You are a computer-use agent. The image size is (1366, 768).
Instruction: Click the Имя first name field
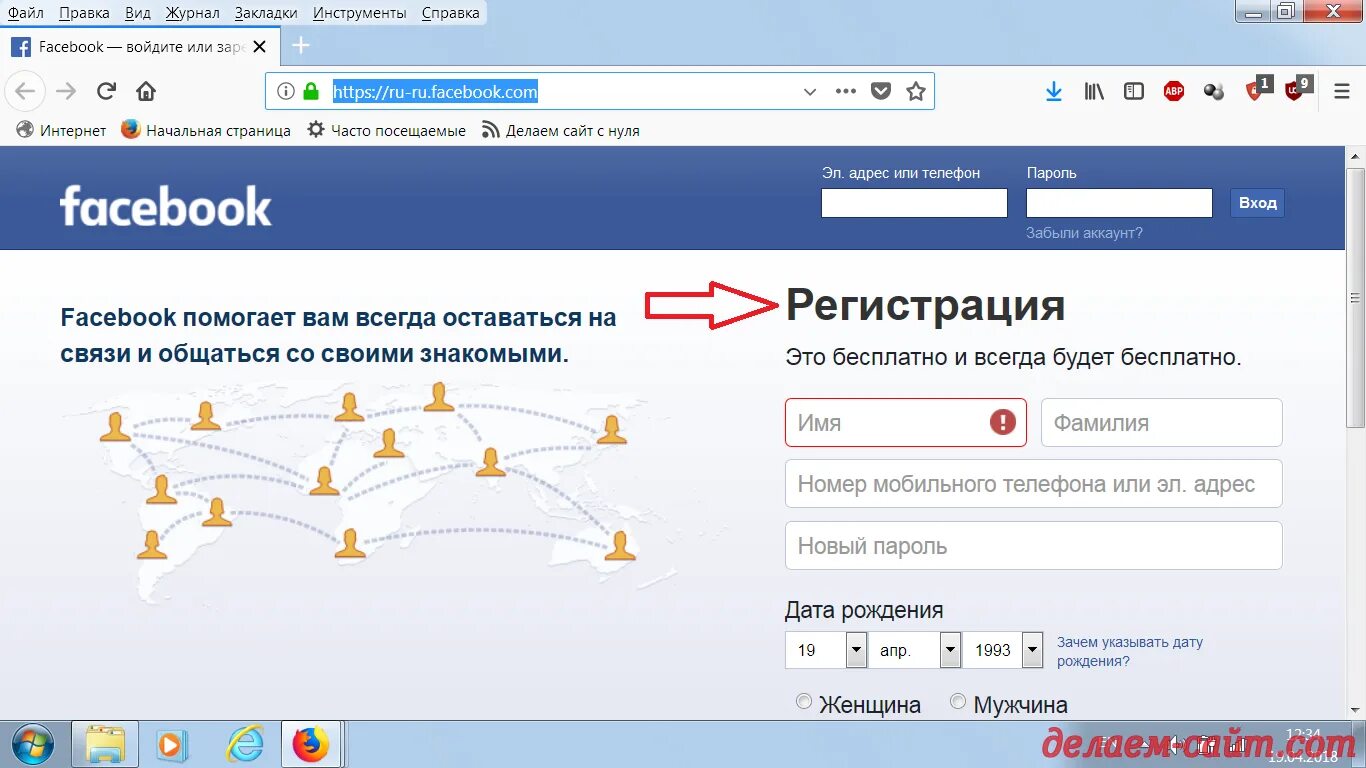906,422
